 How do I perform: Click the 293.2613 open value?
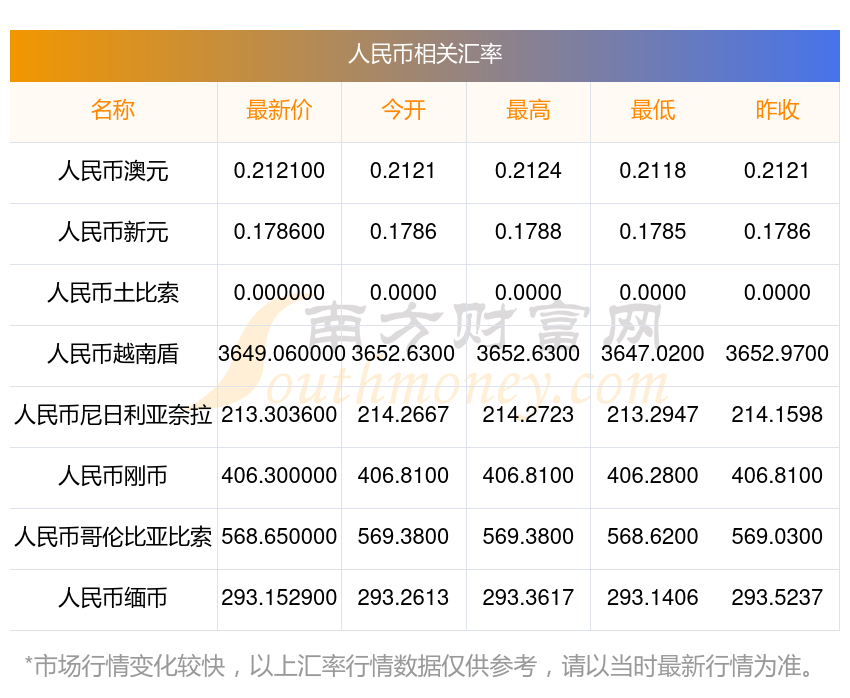click(x=403, y=598)
